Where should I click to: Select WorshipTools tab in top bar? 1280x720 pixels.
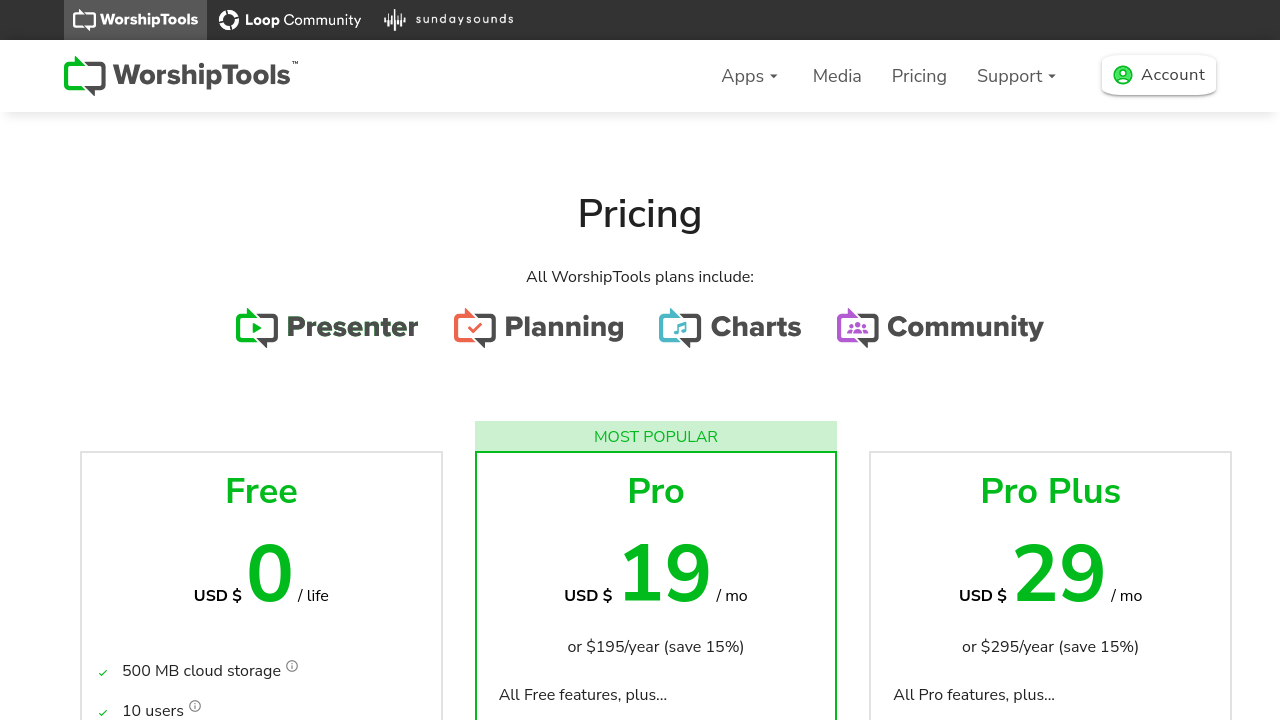pos(135,20)
